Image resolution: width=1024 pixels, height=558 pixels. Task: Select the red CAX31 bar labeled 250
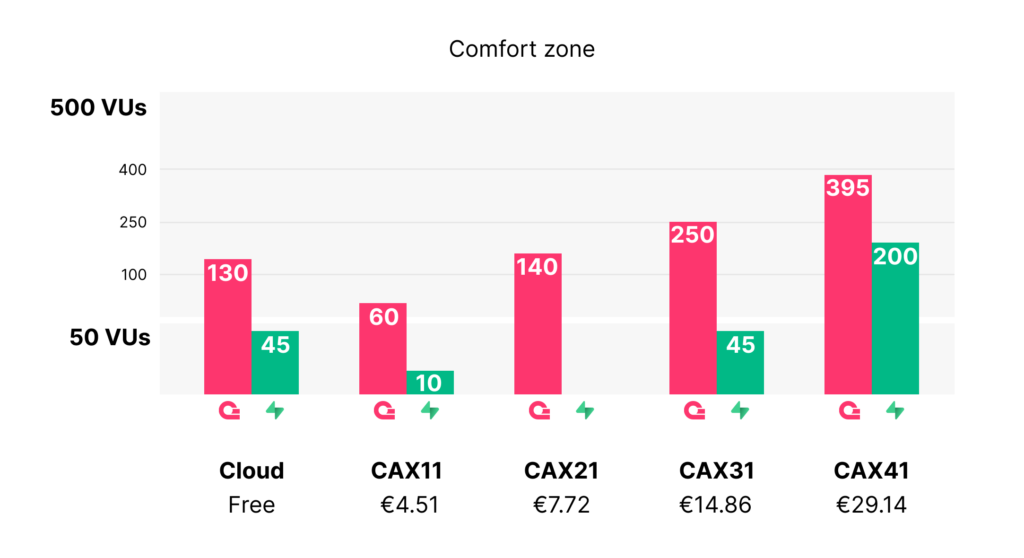pos(693,308)
